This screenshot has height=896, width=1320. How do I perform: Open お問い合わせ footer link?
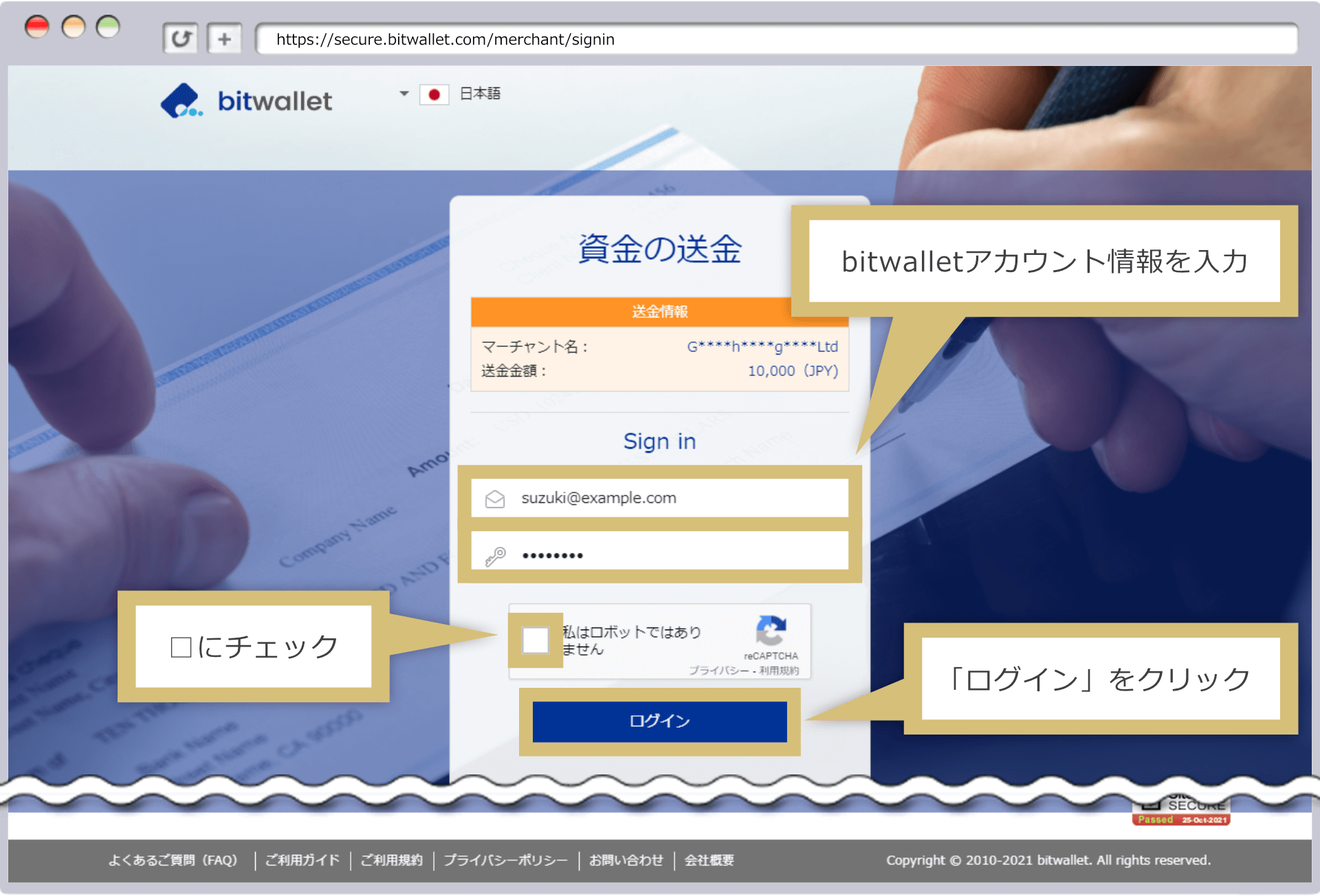pos(626,860)
